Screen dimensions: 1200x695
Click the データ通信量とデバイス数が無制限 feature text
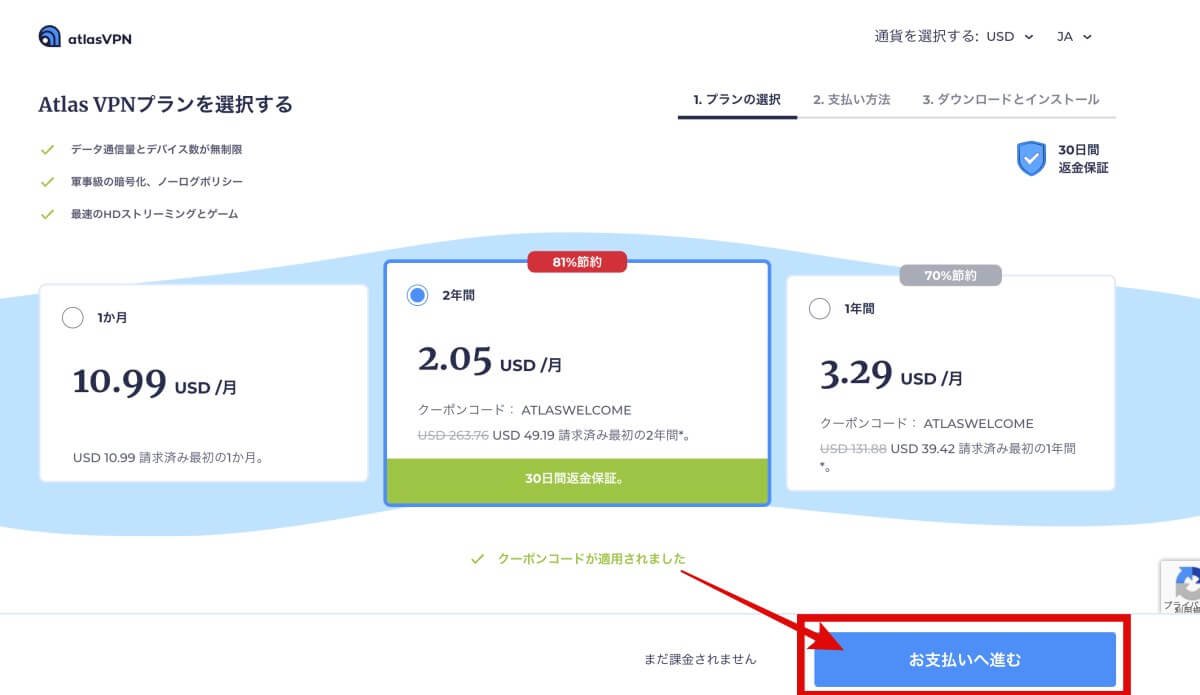coord(156,150)
